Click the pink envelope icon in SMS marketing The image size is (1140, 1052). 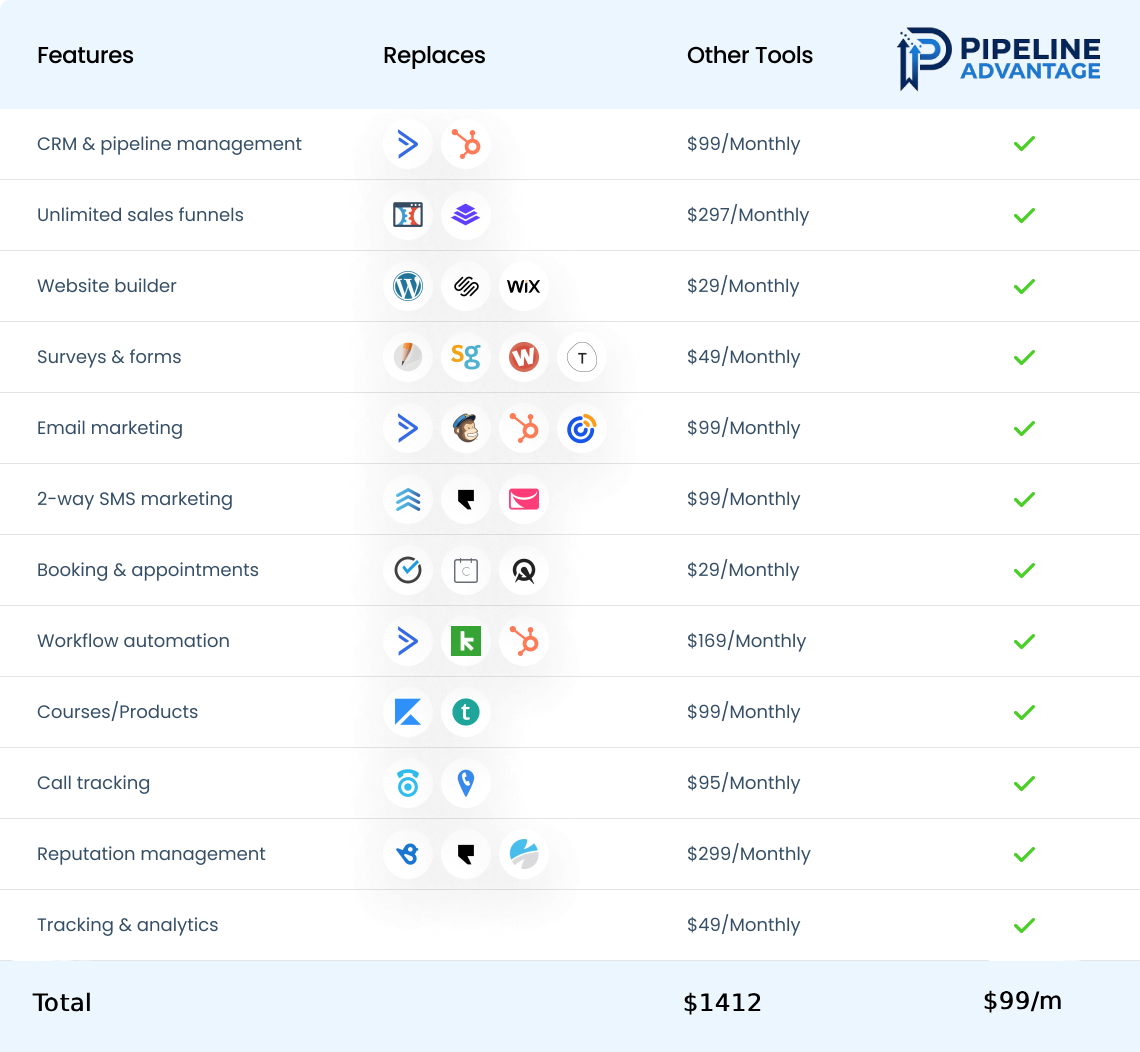pyautogui.click(x=523, y=500)
